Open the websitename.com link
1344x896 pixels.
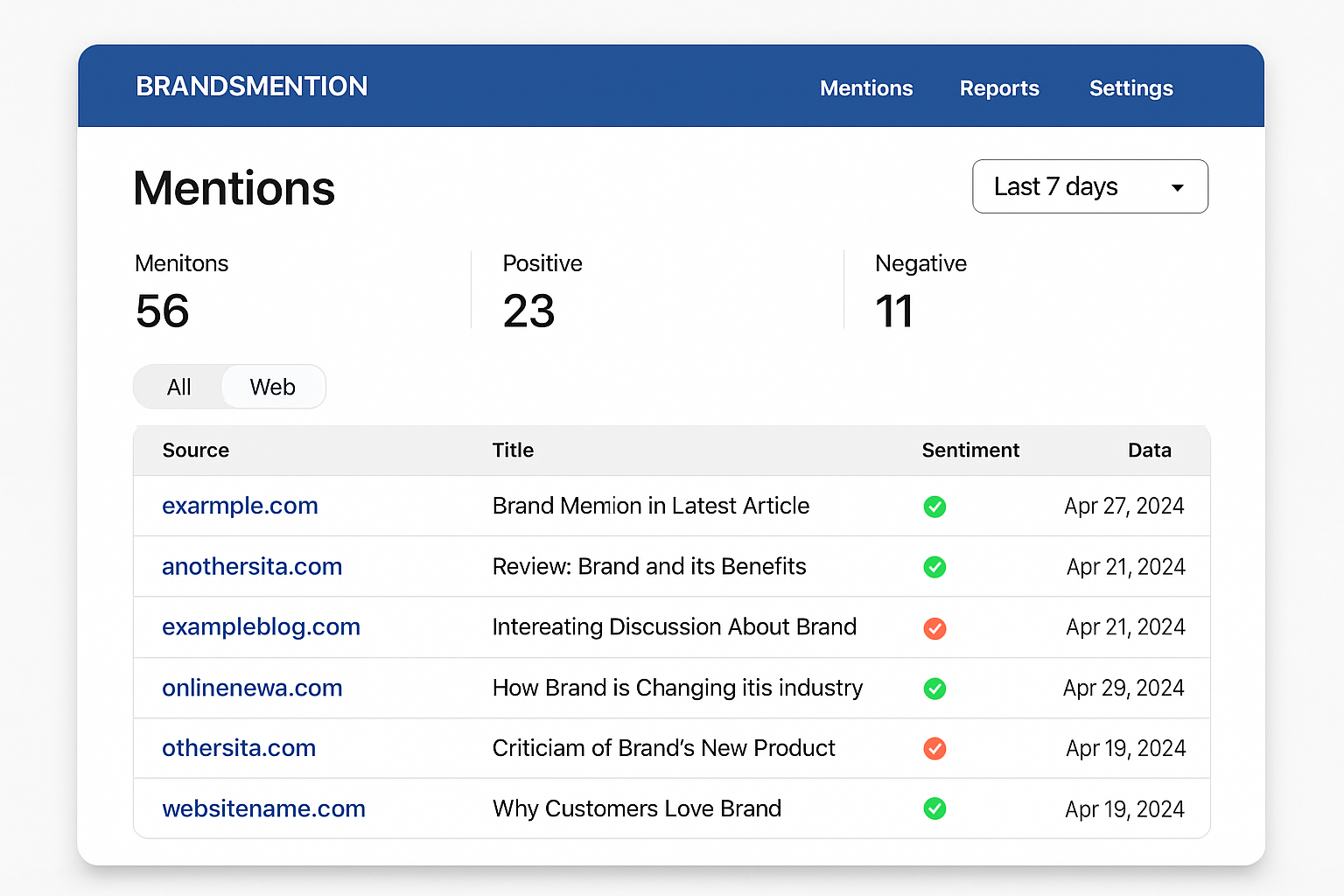[x=263, y=808]
